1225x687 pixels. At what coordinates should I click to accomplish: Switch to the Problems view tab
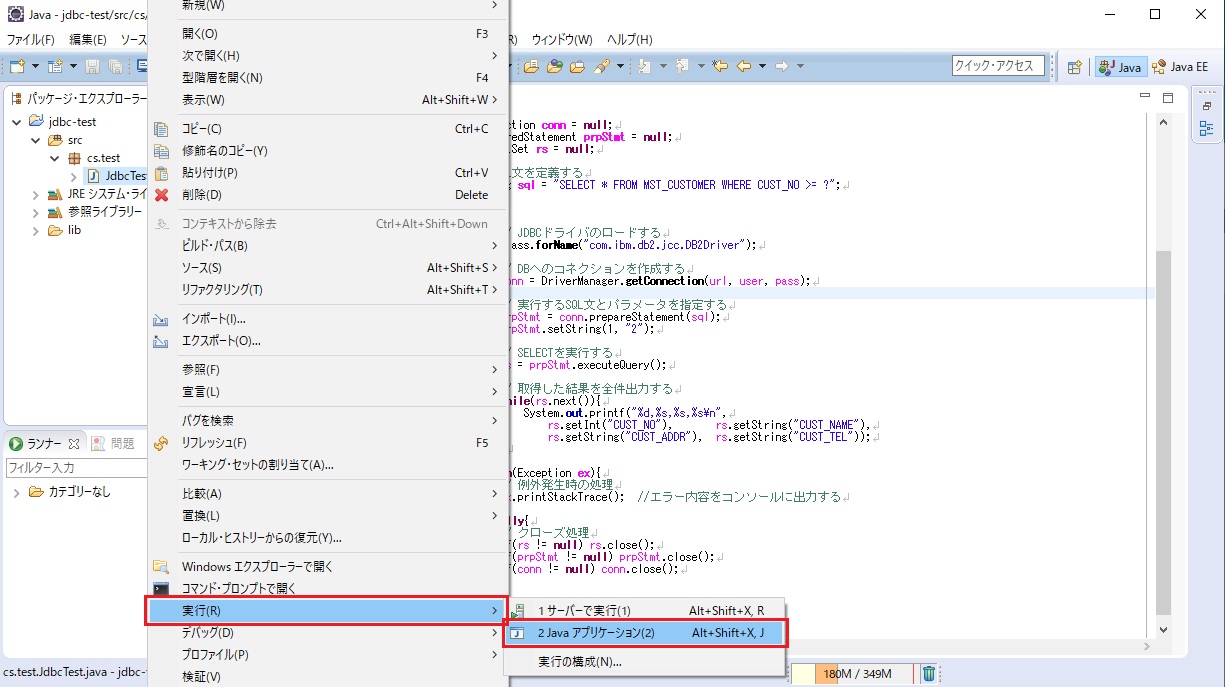113,443
